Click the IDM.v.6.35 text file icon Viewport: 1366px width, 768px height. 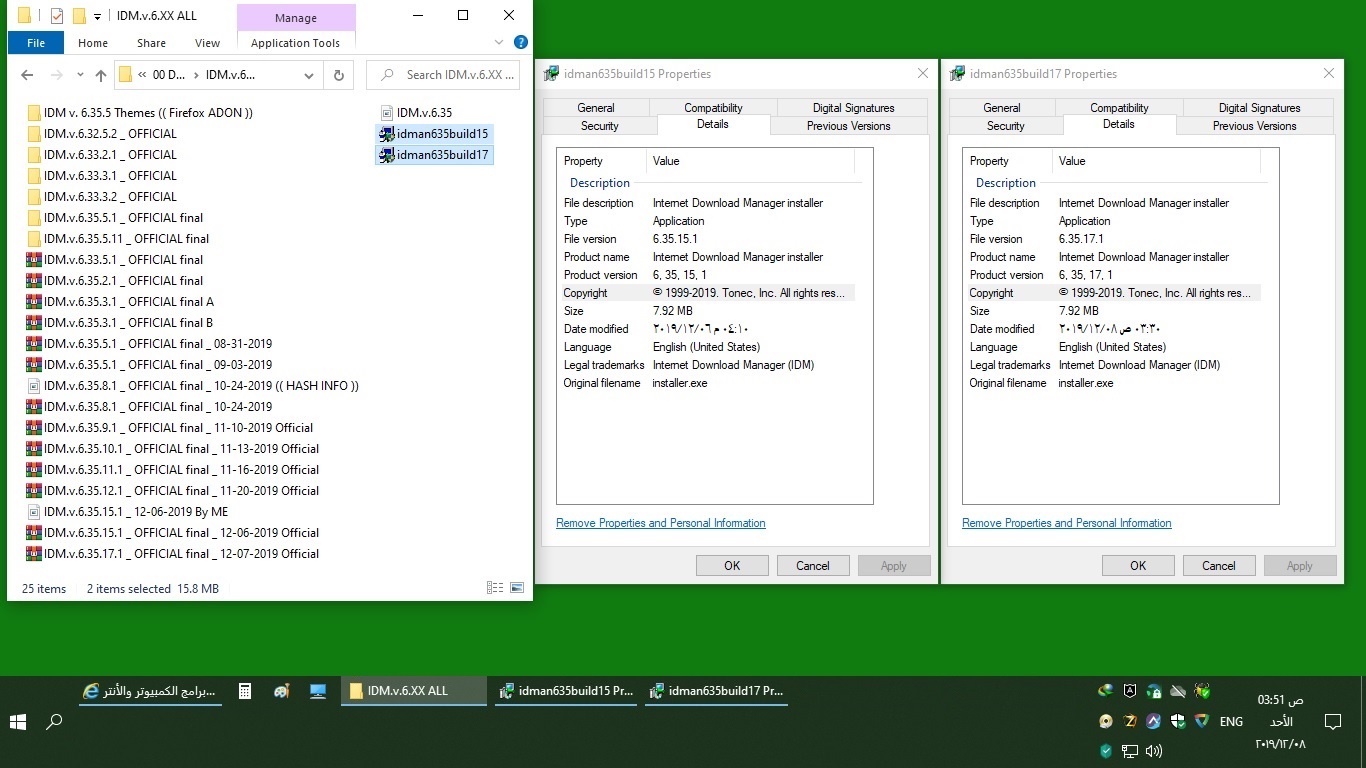[387, 113]
